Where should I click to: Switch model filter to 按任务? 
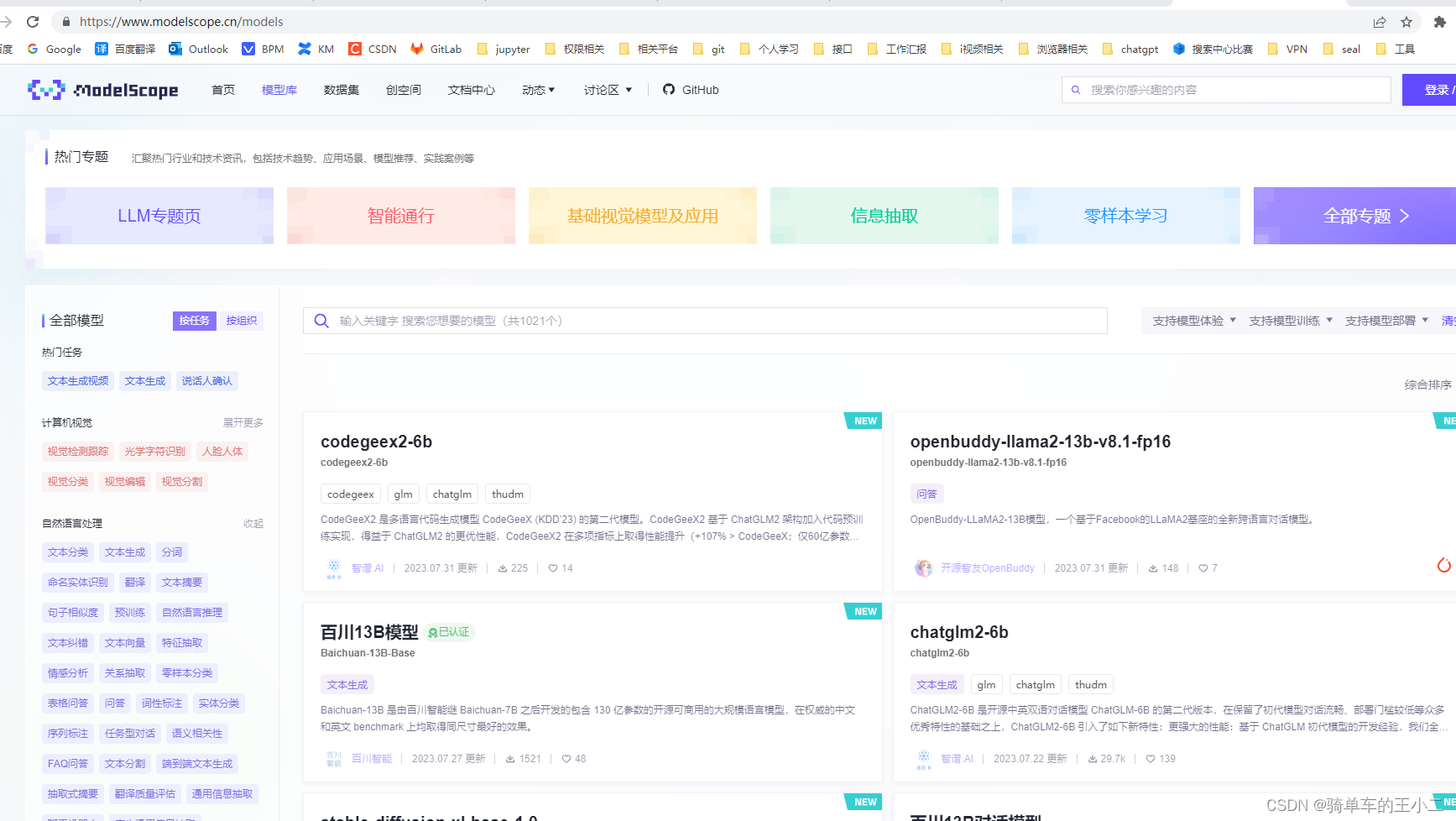[x=194, y=321]
